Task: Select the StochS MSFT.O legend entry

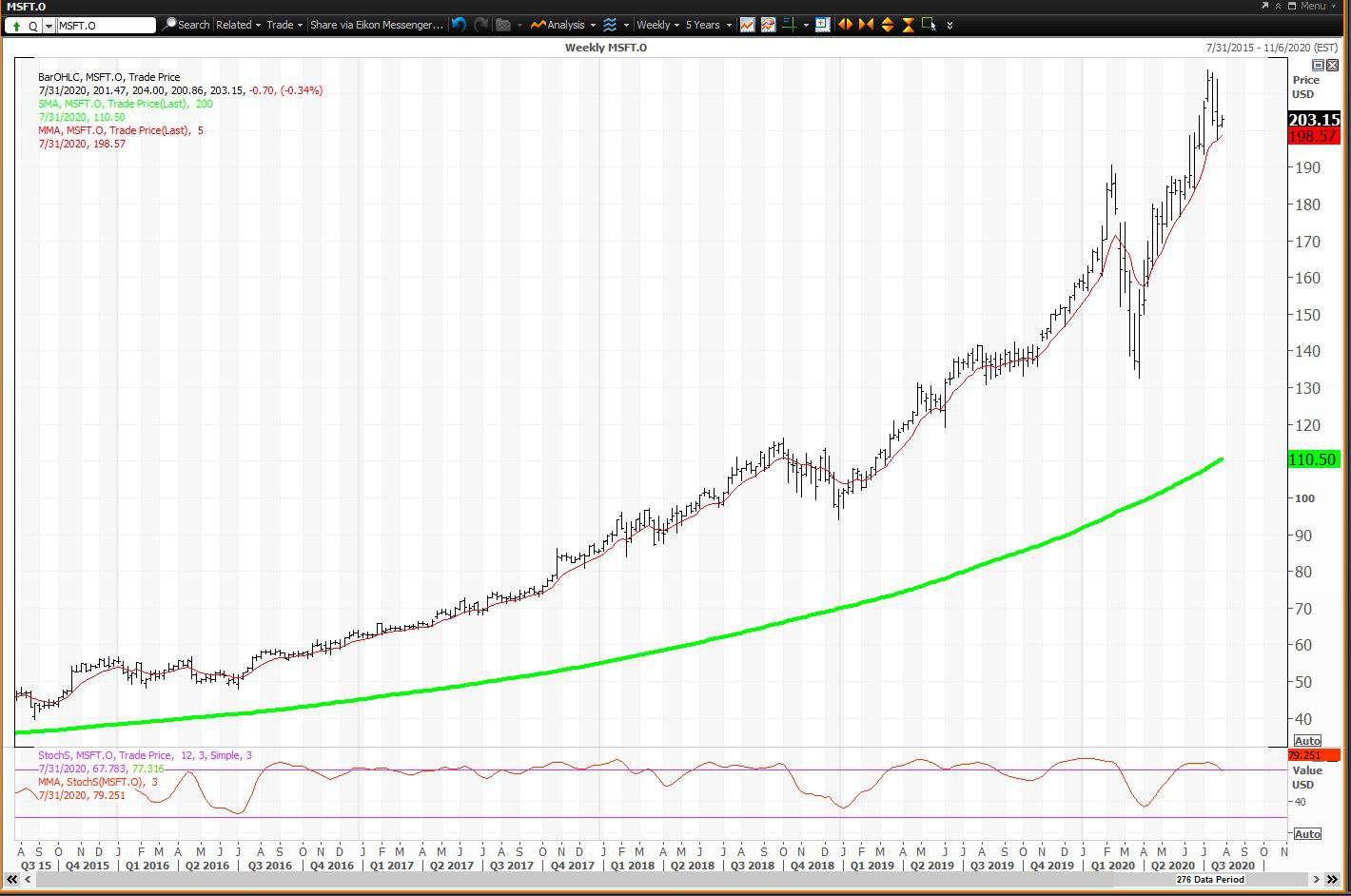Action: click(x=145, y=755)
